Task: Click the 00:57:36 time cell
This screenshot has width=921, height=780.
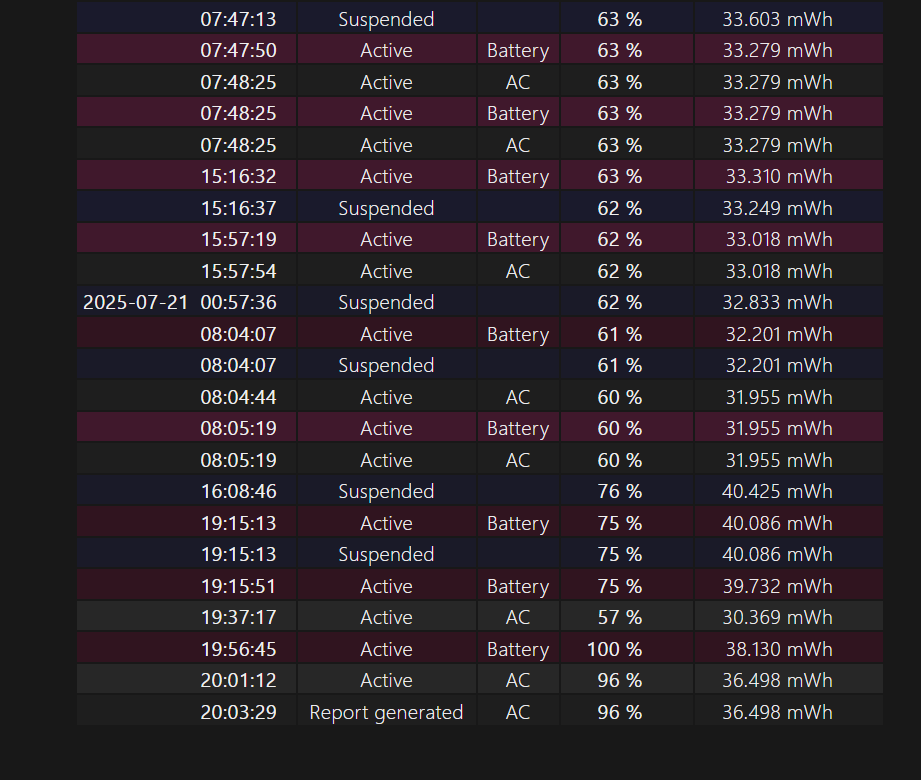Action: [x=238, y=302]
